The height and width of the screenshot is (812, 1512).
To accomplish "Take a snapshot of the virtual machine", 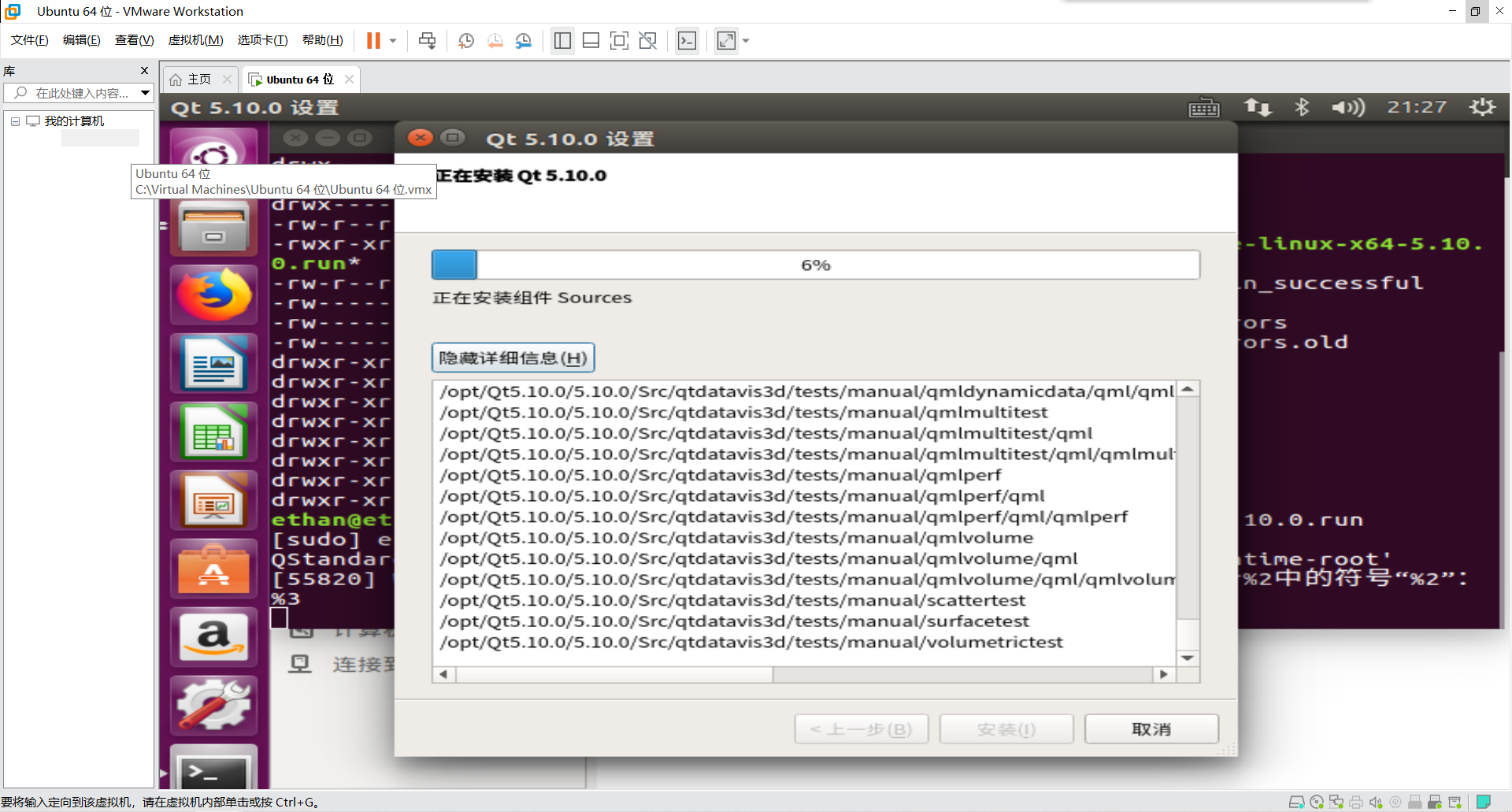I will coord(465,40).
